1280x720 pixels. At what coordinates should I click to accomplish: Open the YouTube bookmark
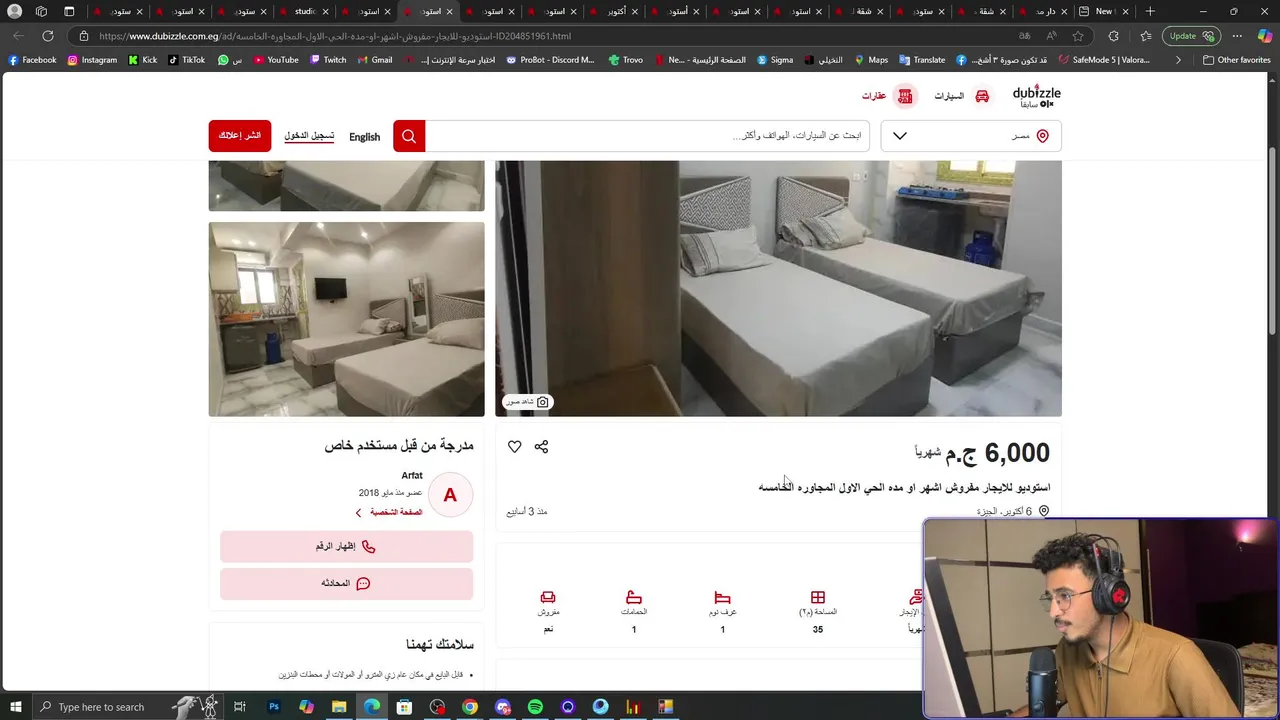tap(276, 60)
